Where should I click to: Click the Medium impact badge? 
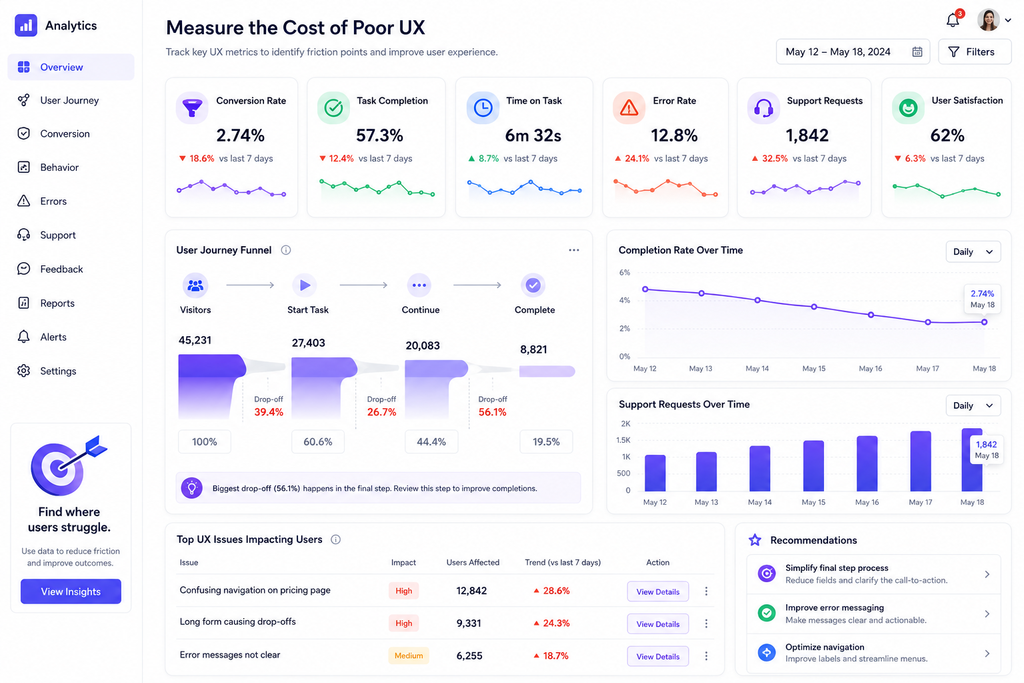pyautogui.click(x=408, y=656)
